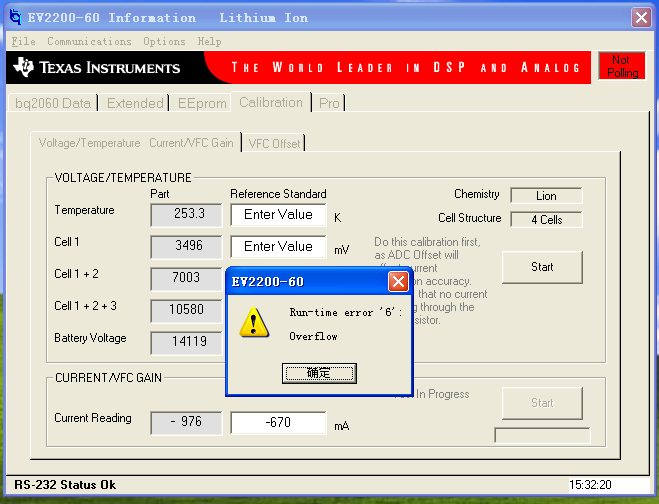Image resolution: width=659 pixels, height=504 pixels.
Task: Switch to the Pro tab
Action: tap(329, 103)
